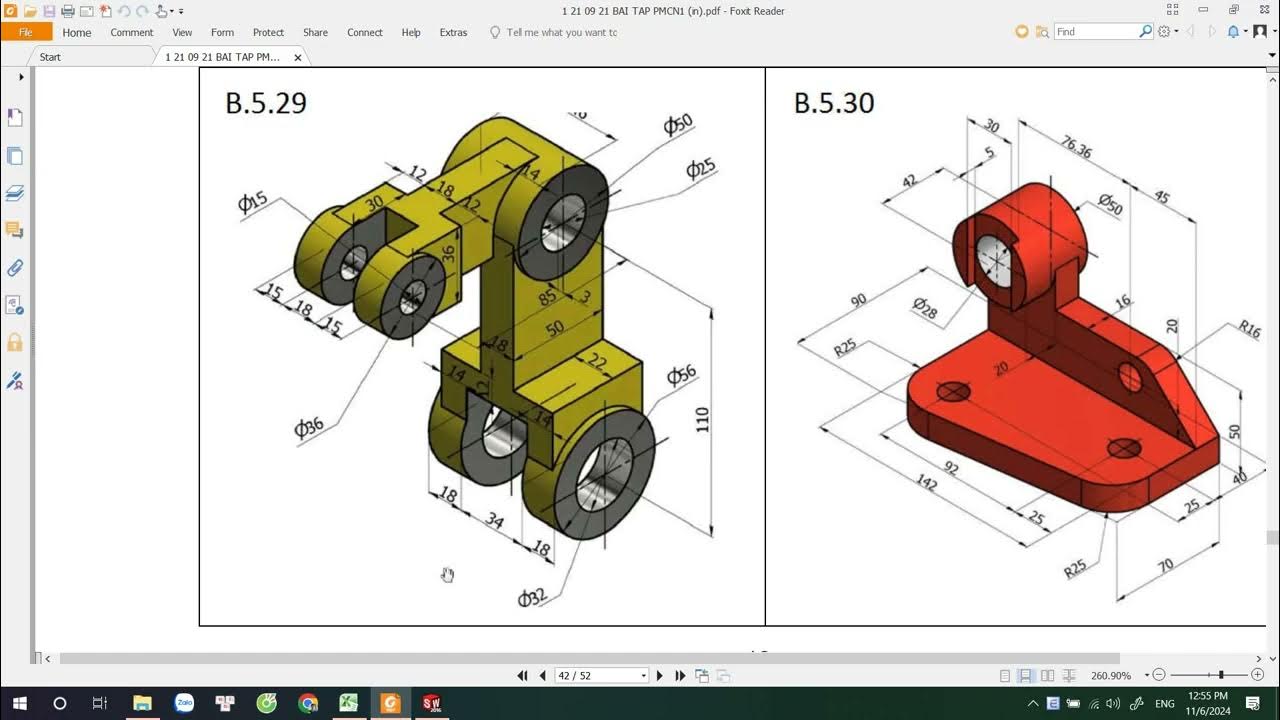Switch to continuous page view mode
Image resolution: width=1280 pixels, height=720 pixels.
(x=1026, y=676)
